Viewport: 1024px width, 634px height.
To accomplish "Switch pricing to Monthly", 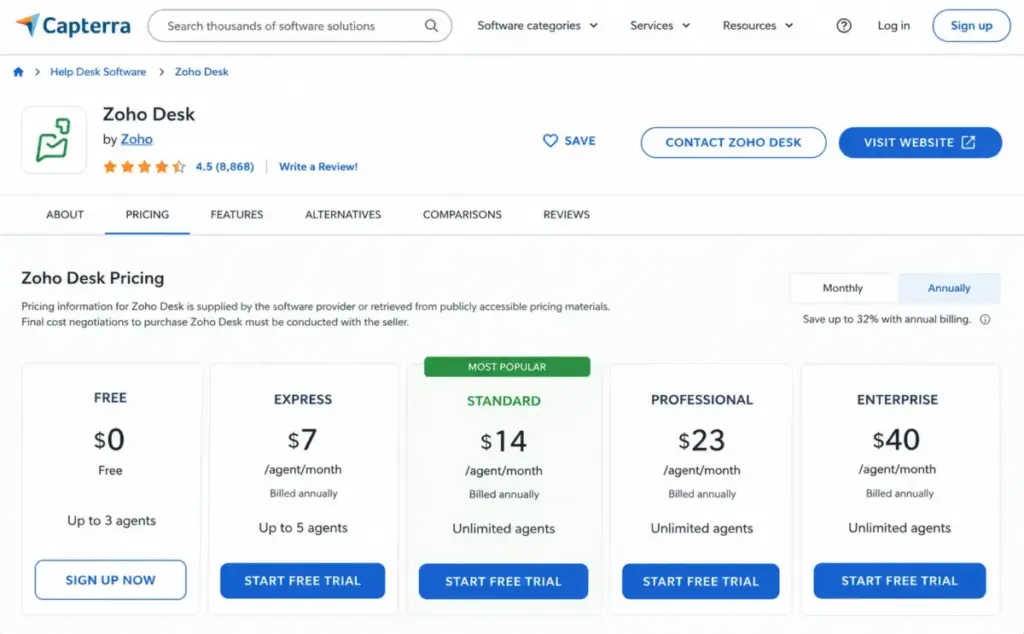I will (x=843, y=288).
